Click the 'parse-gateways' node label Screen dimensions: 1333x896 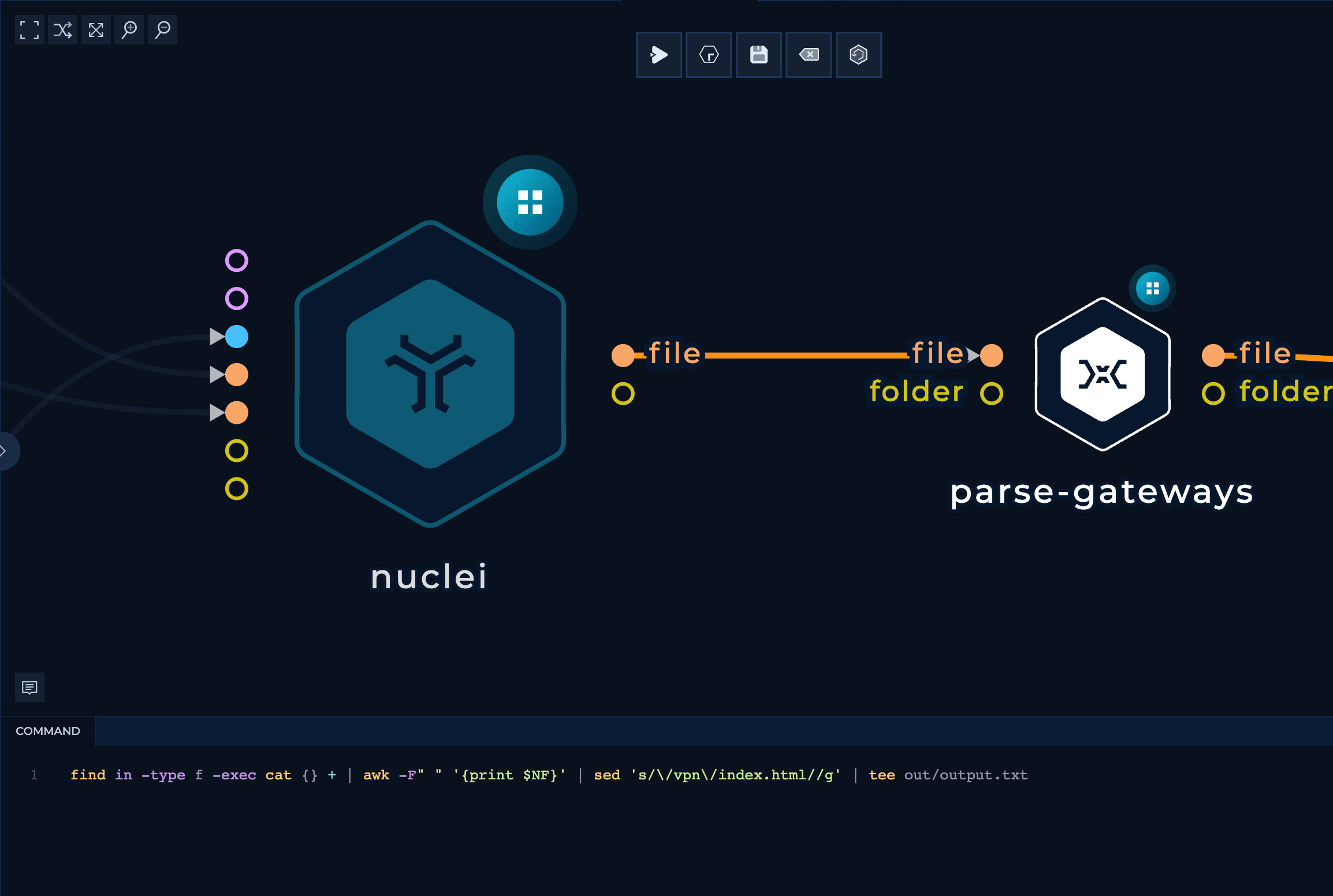pos(1102,492)
